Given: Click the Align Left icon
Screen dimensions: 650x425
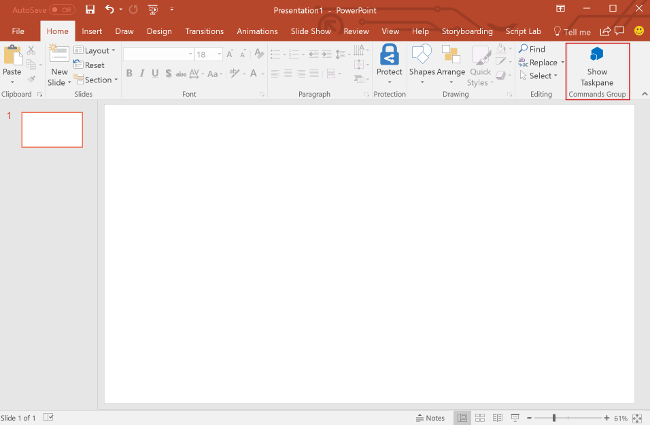Looking at the screenshot, I should (275, 74).
